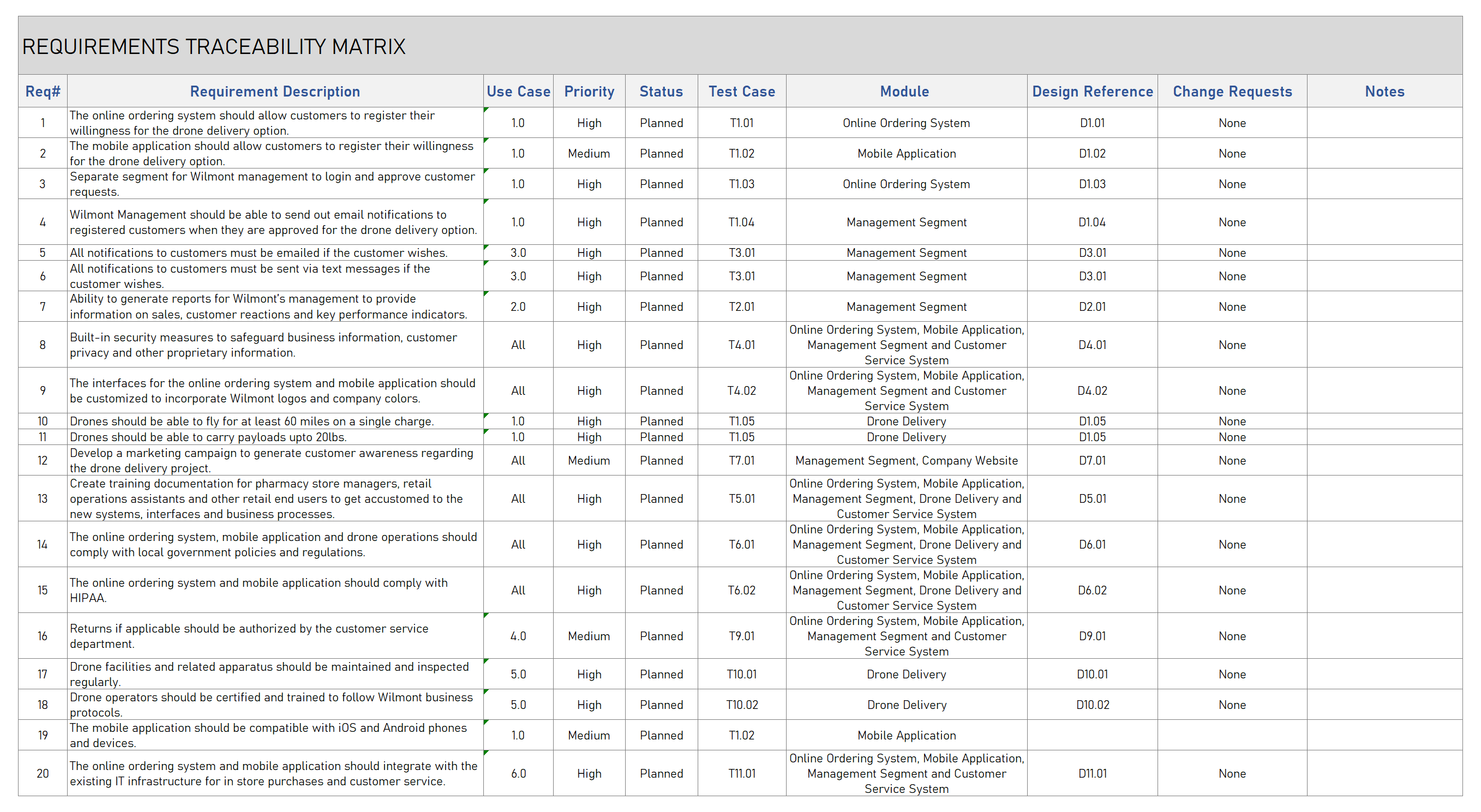Viewport: 1481px width, 812px height.
Task: Click test case T1.04
Action: click(x=742, y=222)
